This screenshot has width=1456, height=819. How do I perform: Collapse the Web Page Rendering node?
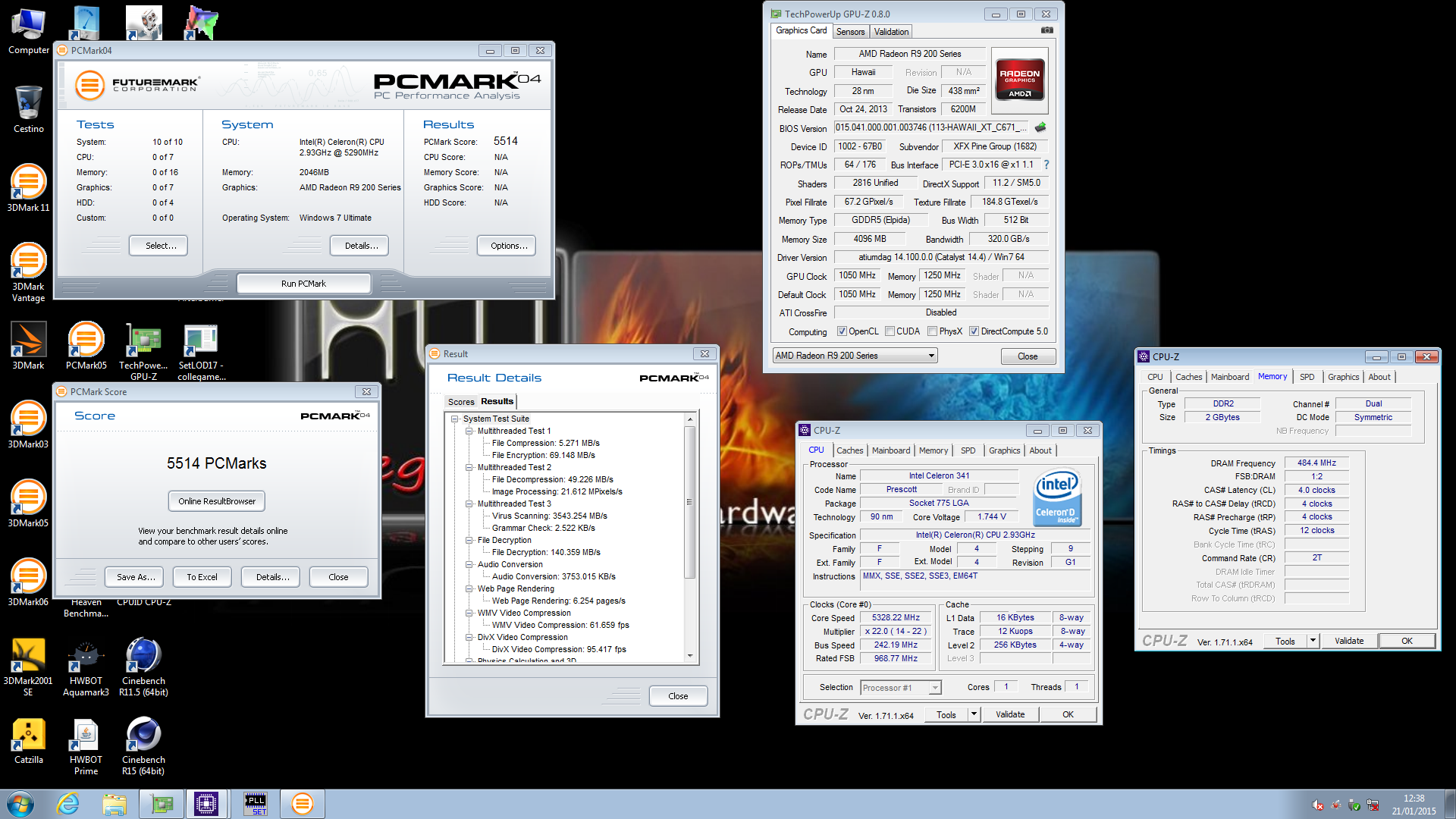click(x=469, y=588)
